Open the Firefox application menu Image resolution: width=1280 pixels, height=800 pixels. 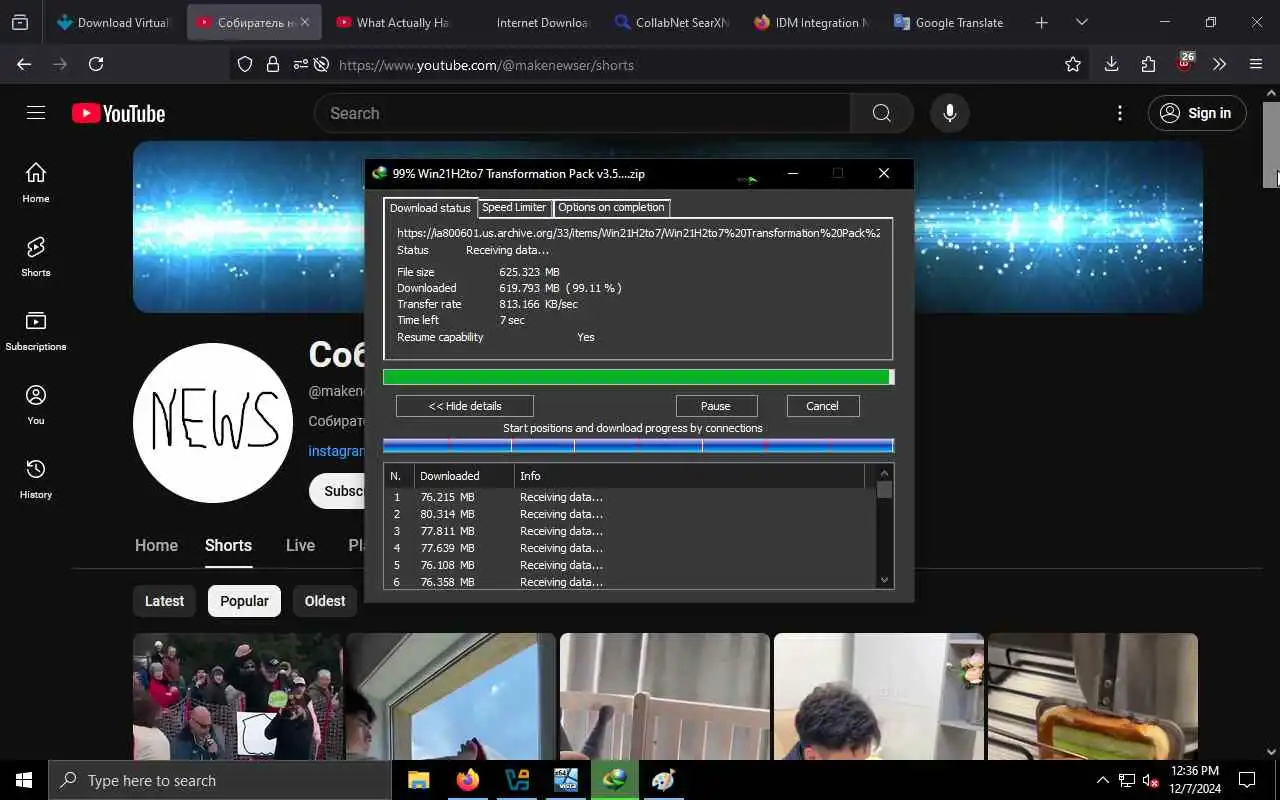pyautogui.click(x=1256, y=64)
